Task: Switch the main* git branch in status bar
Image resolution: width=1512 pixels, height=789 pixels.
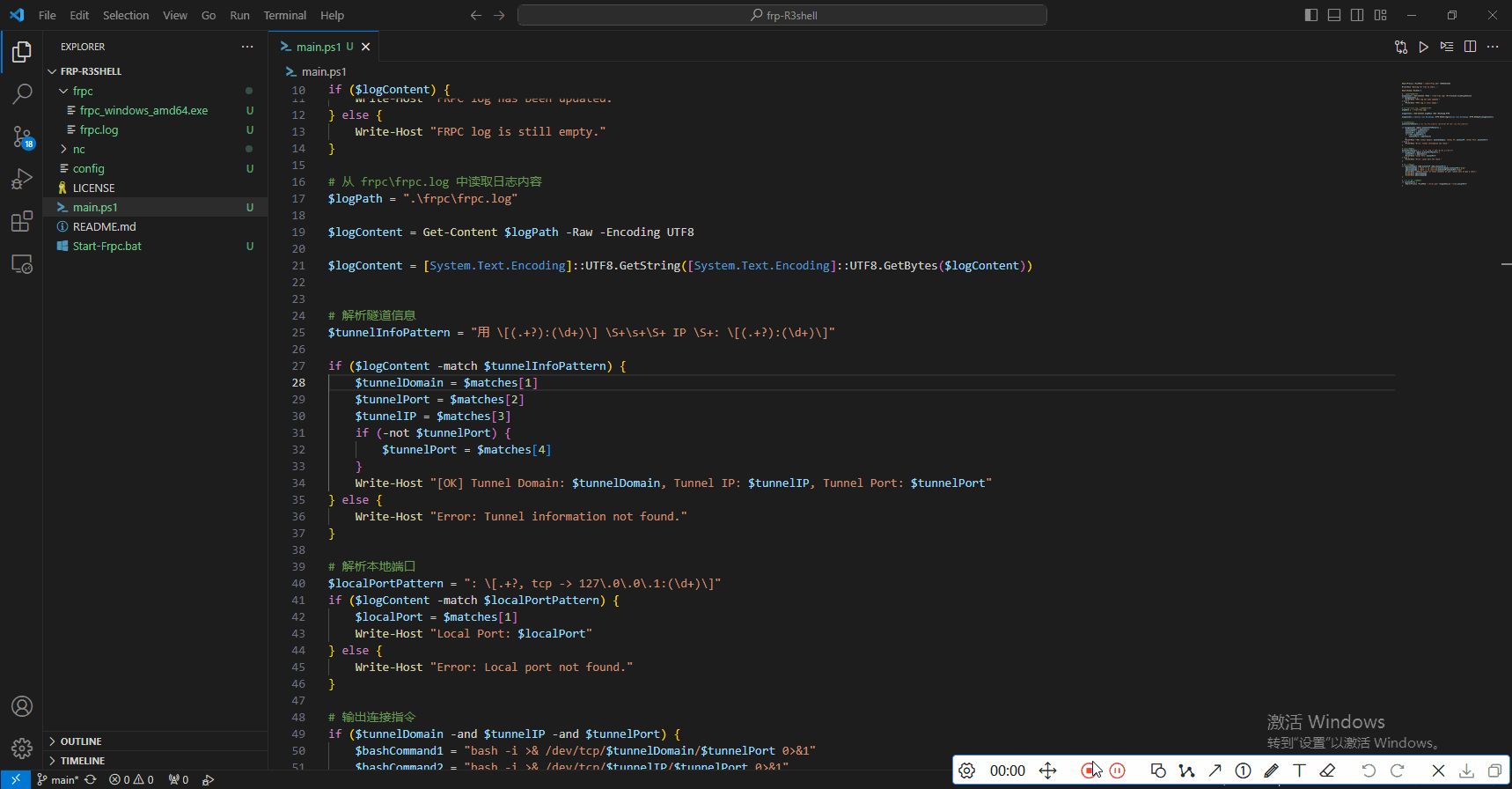Action: coord(58,779)
